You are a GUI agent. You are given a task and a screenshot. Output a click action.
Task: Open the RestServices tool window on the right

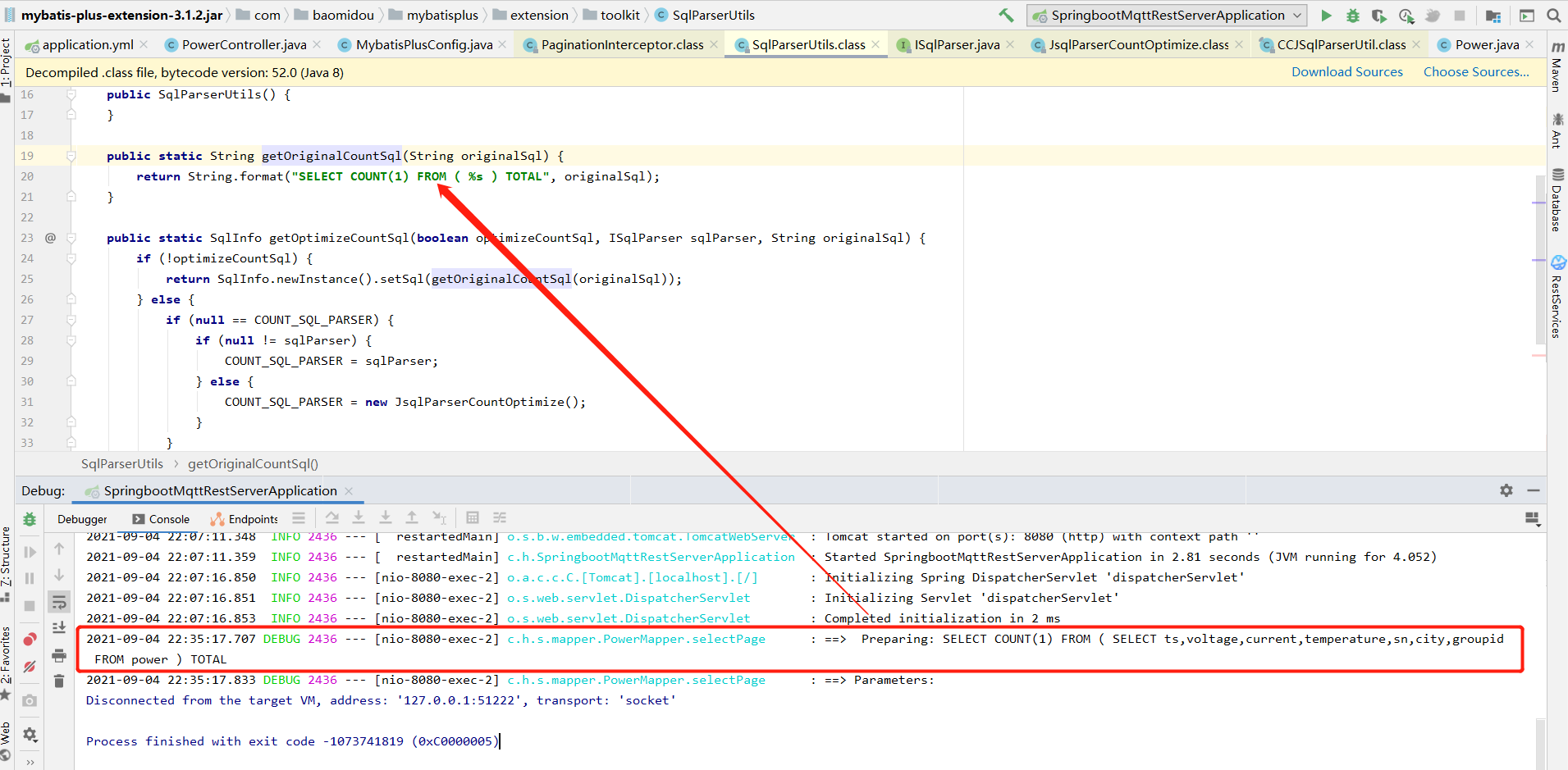coord(1557,298)
